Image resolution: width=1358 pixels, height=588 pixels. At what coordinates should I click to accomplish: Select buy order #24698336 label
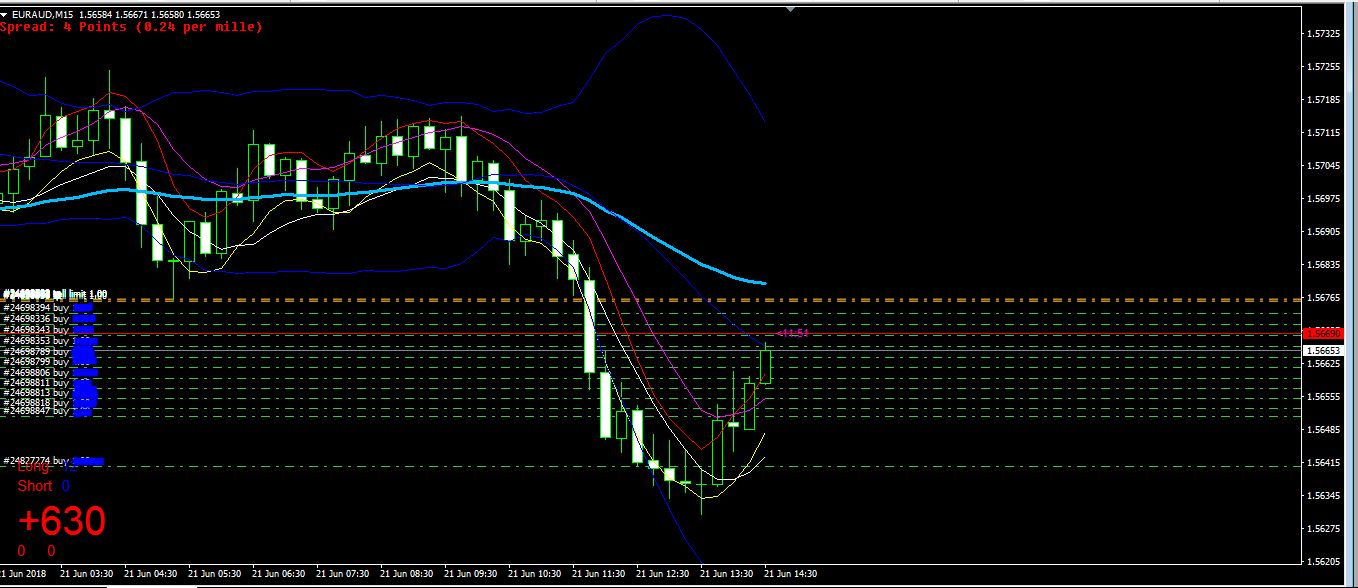[x=36, y=319]
